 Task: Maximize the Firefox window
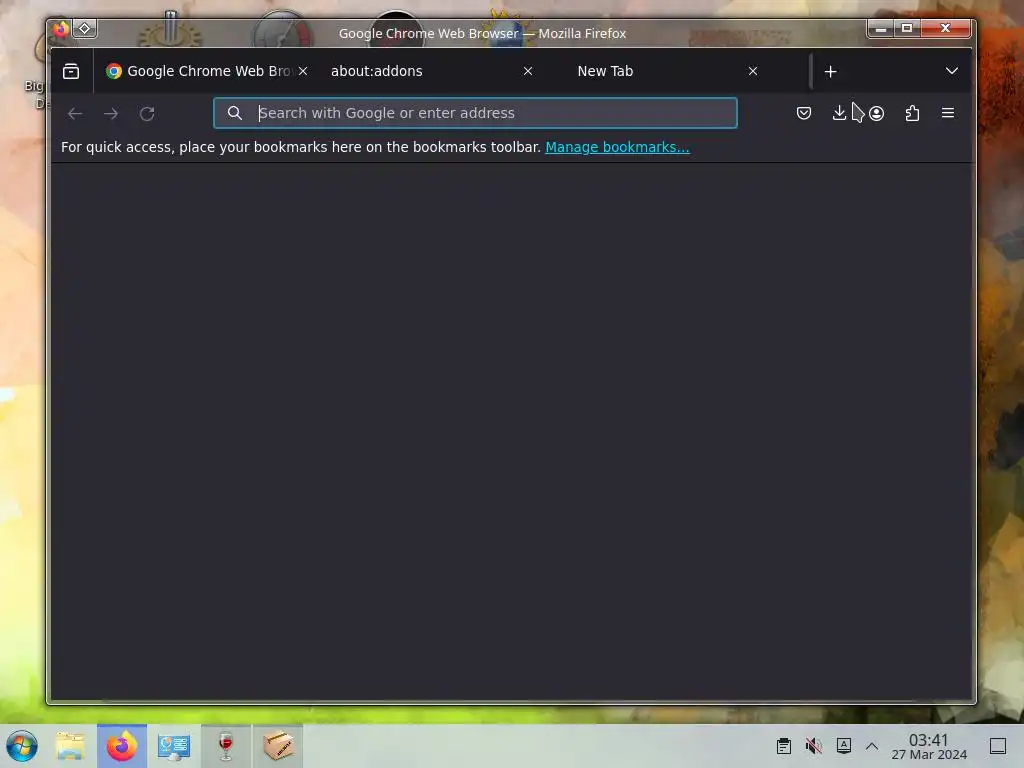[906, 28]
